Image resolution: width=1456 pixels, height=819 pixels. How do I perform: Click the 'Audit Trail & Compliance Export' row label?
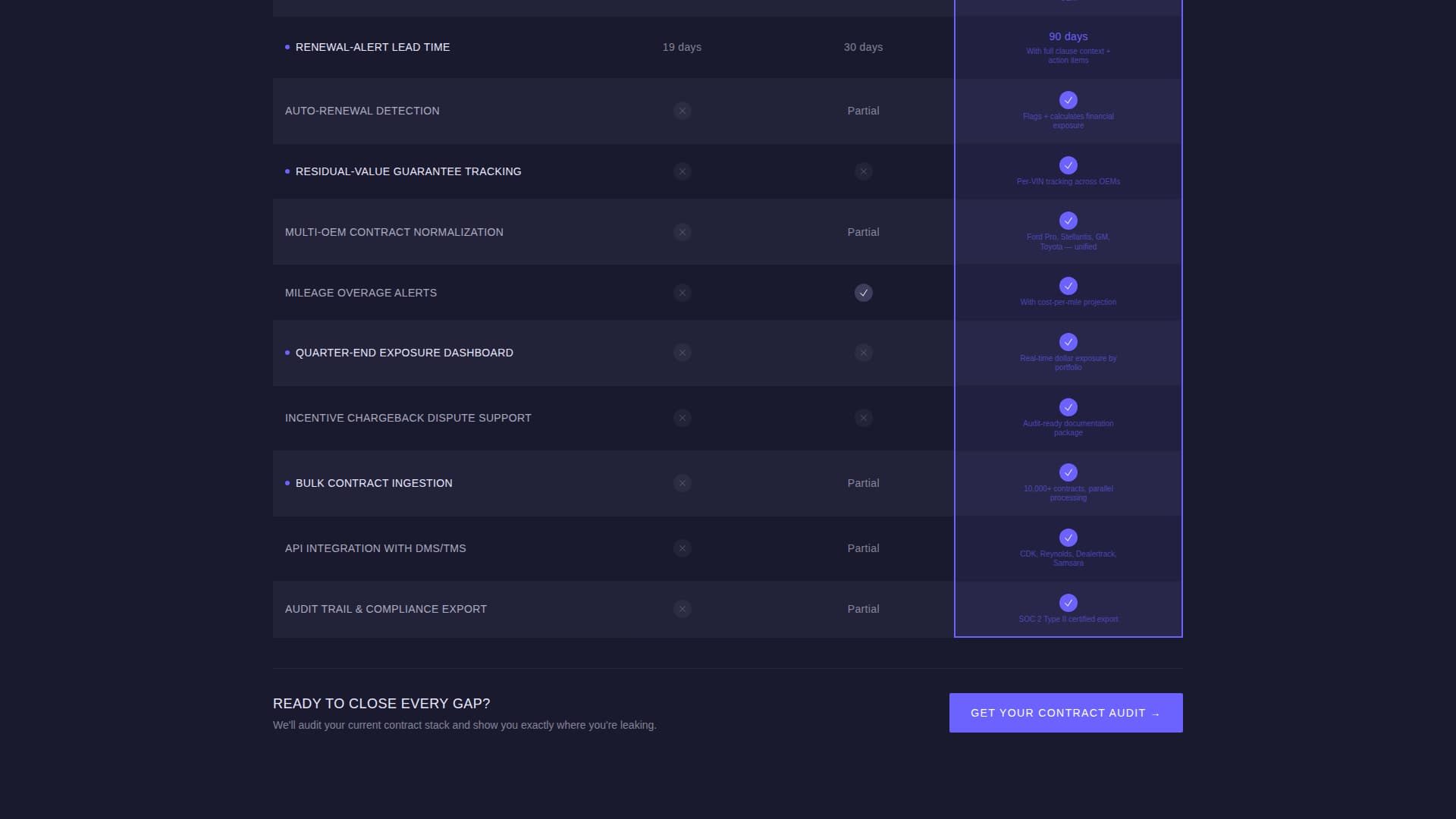click(386, 609)
